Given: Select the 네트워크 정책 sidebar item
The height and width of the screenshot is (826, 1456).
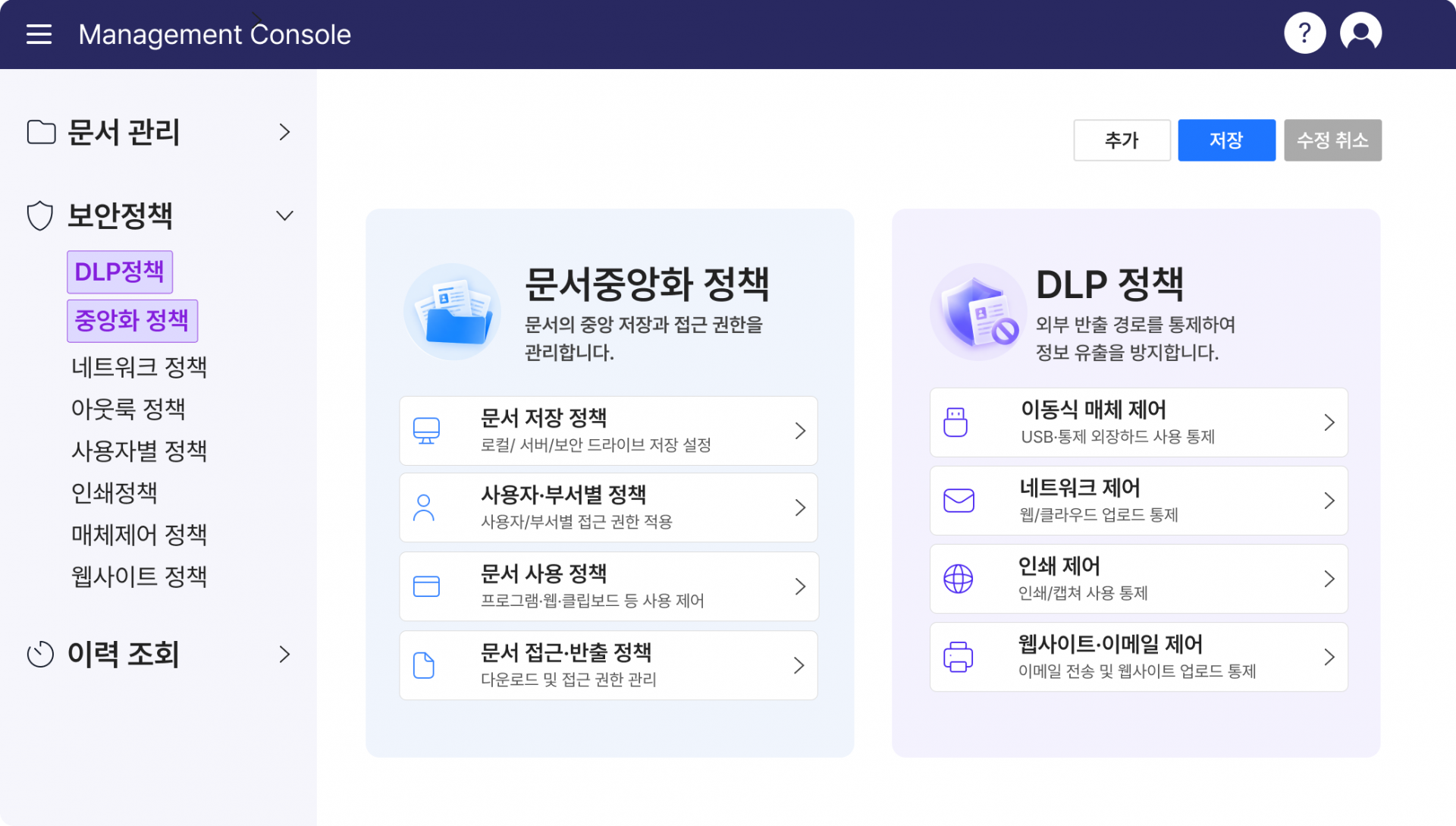Looking at the screenshot, I should coord(139,368).
